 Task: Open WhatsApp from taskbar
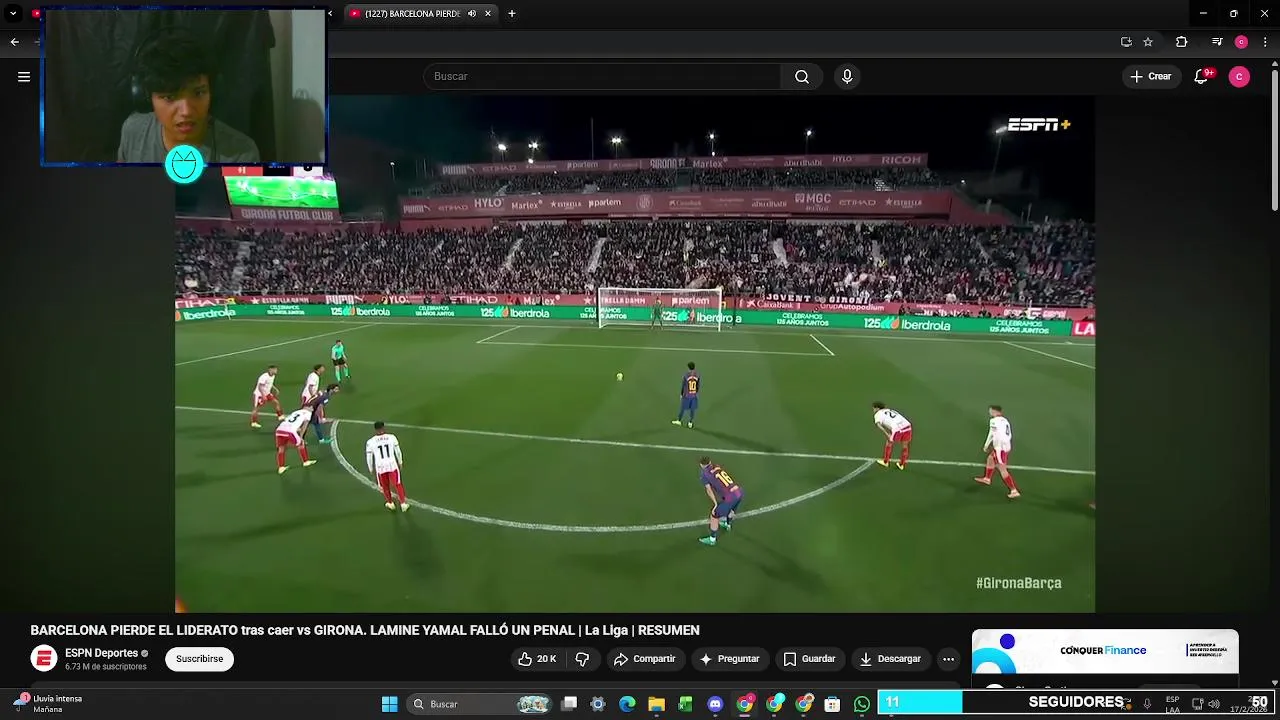861,704
